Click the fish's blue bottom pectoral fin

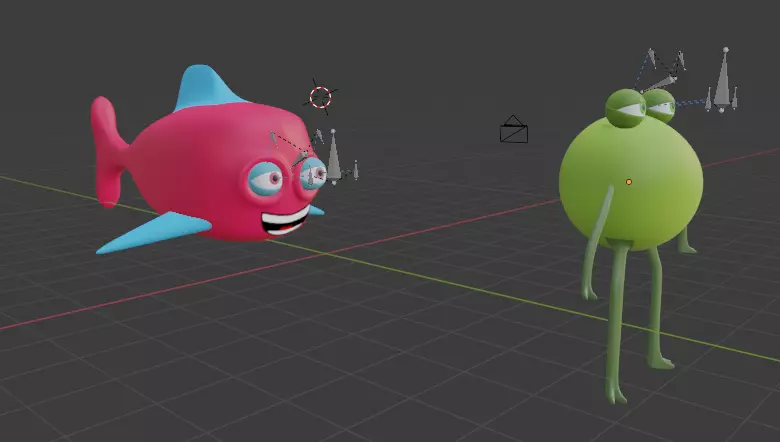[152, 231]
